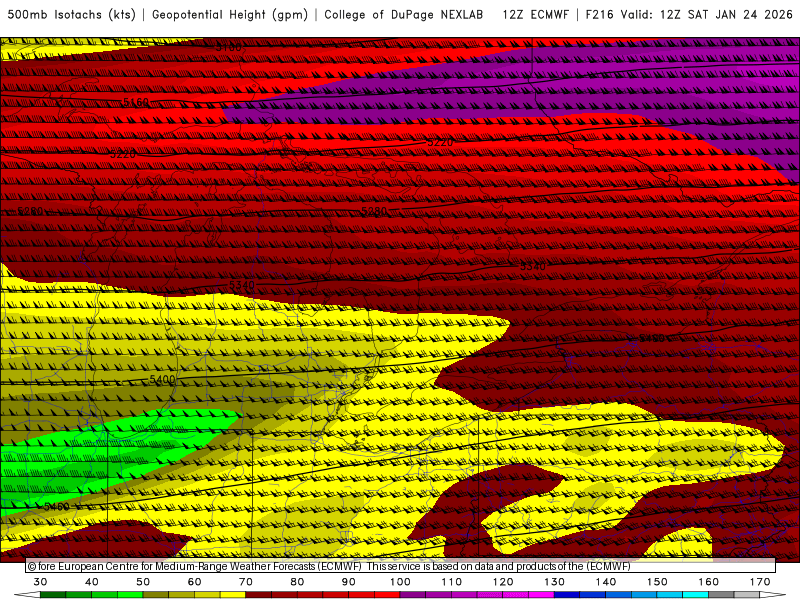
Task: Pick the magenta swatch just before 130
Action: point(541,595)
